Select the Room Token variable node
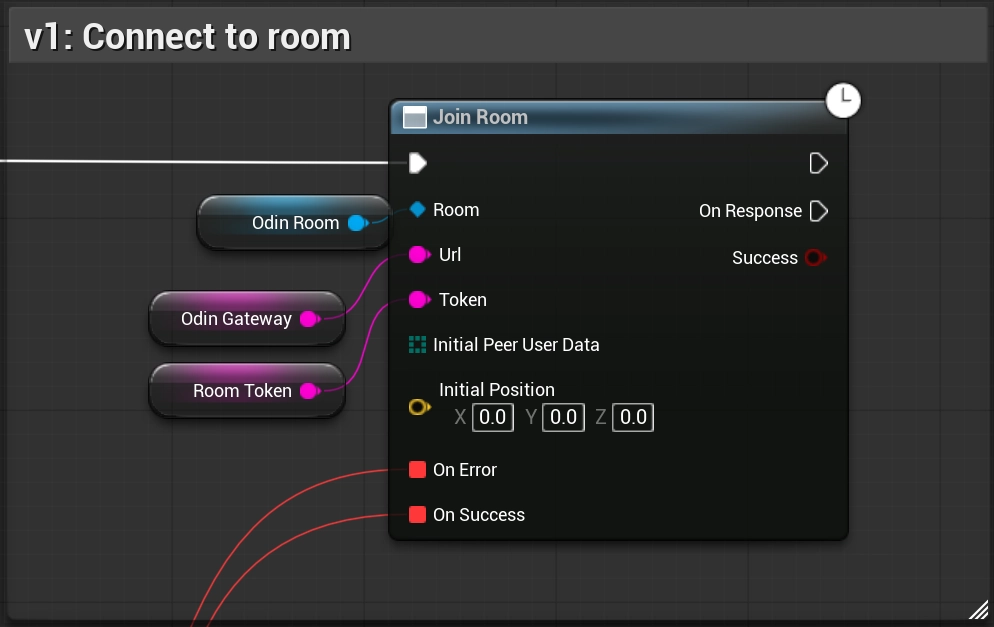Viewport: 994px width, 627px height. point(243,390)
